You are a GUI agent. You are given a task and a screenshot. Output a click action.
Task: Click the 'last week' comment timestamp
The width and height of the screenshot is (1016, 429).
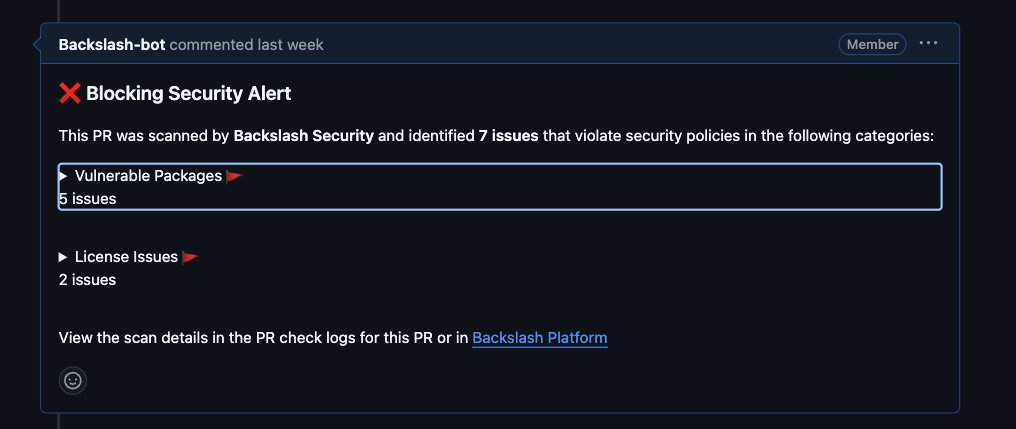290,45
